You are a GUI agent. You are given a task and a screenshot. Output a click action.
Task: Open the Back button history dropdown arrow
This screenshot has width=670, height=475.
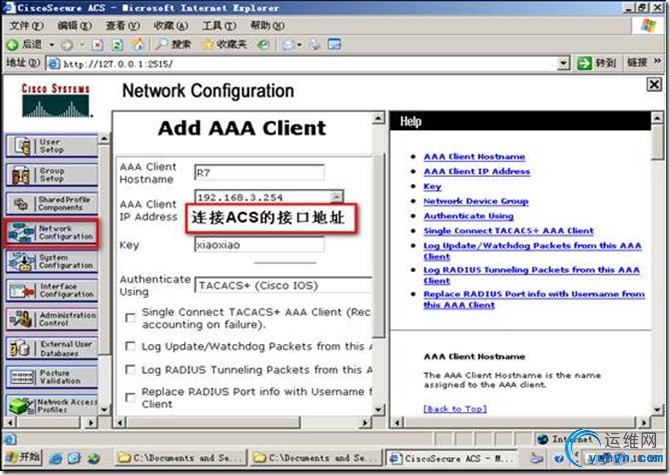52,44
